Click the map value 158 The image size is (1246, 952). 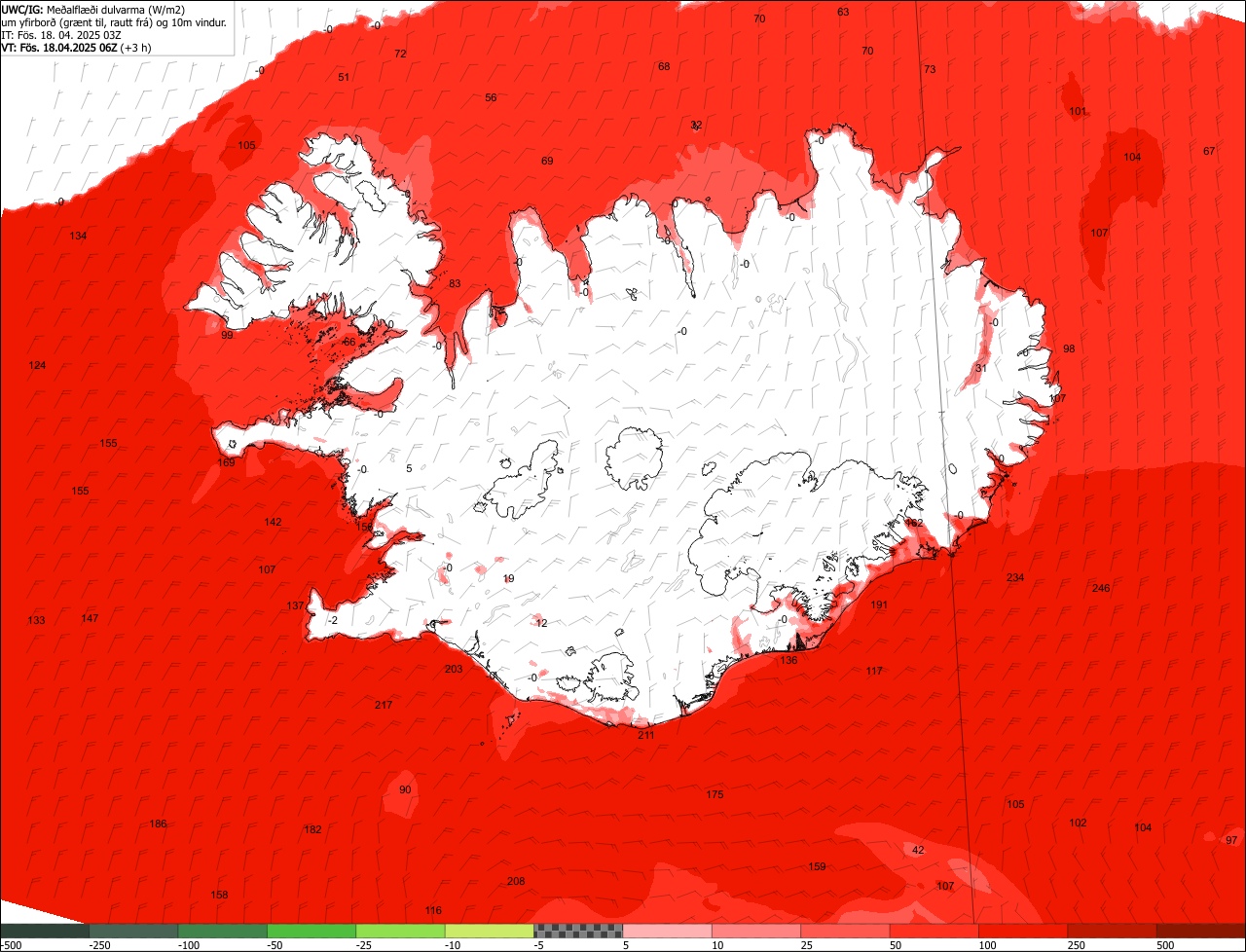[219, 895]
